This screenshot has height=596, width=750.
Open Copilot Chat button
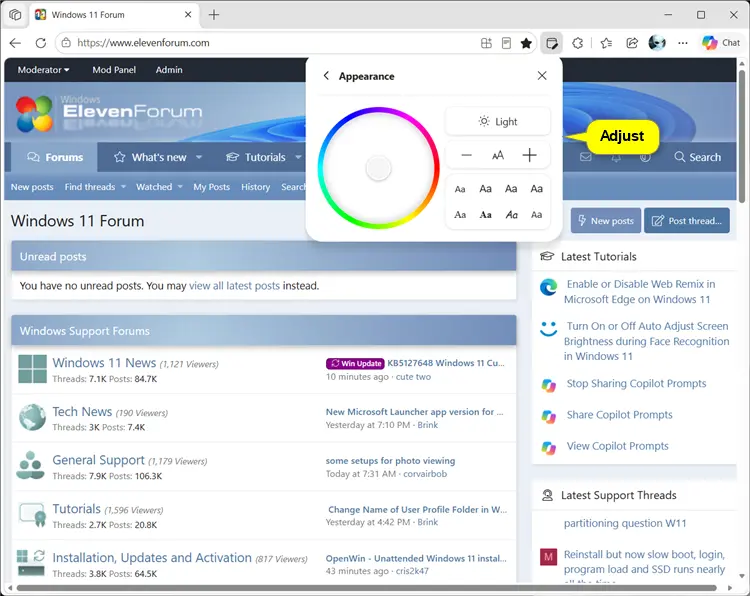tap(721, 43)
